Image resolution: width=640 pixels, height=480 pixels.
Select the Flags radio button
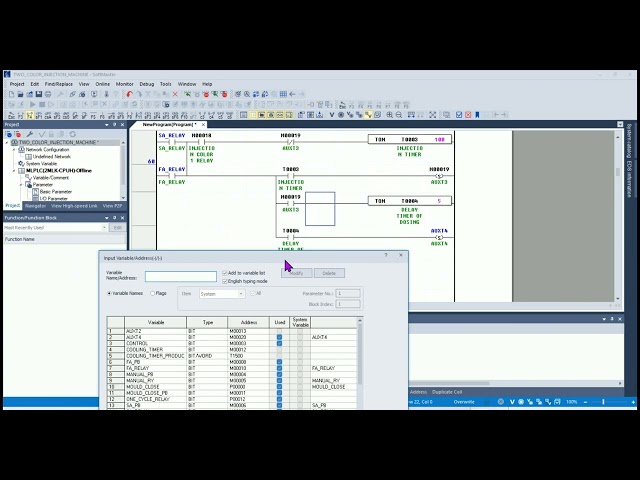(x=153, y=293)
